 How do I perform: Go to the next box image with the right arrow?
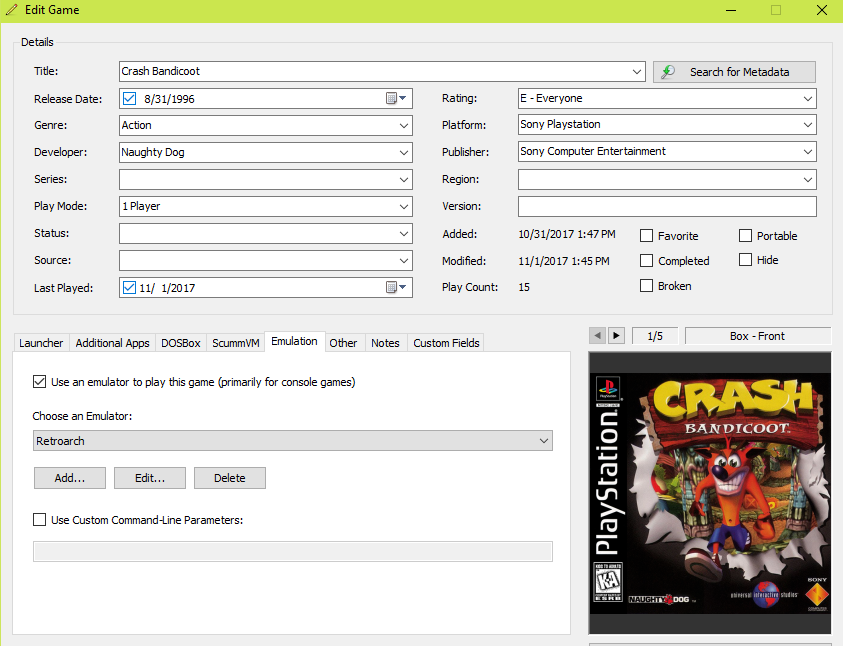tap(616, 336)
